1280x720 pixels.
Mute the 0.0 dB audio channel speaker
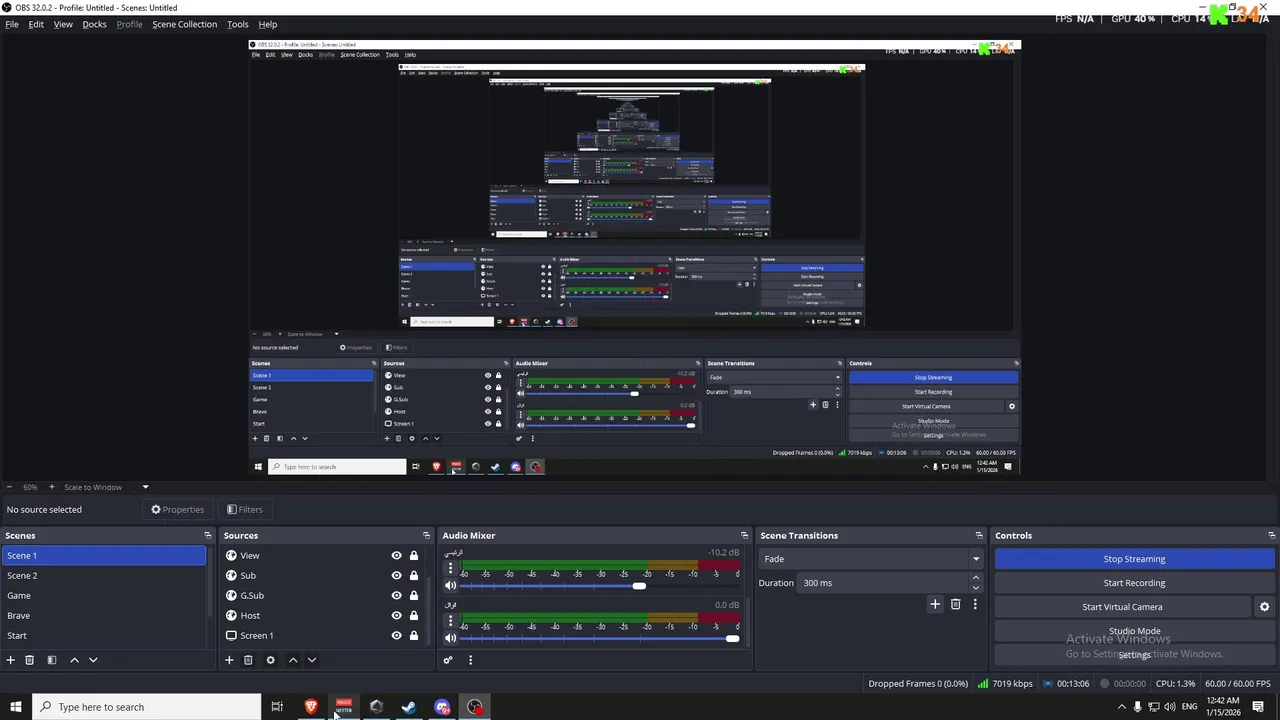[451, 638]
